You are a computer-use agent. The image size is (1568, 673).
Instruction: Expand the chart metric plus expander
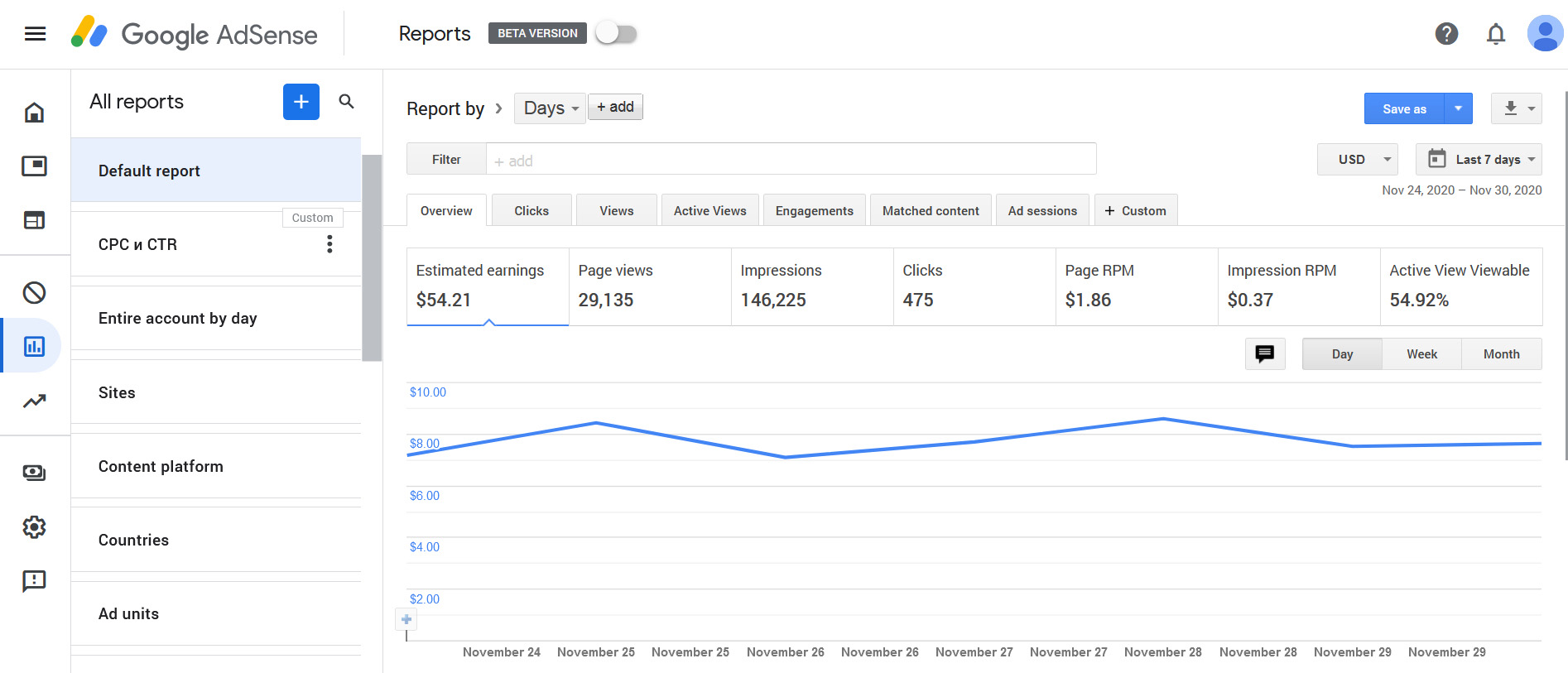[x=406, y=619]
